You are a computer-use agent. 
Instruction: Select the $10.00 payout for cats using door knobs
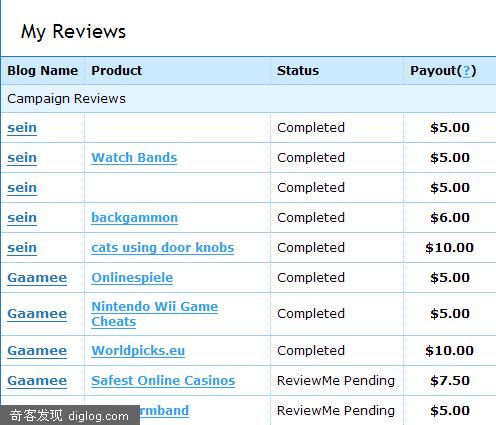[449, 248]
